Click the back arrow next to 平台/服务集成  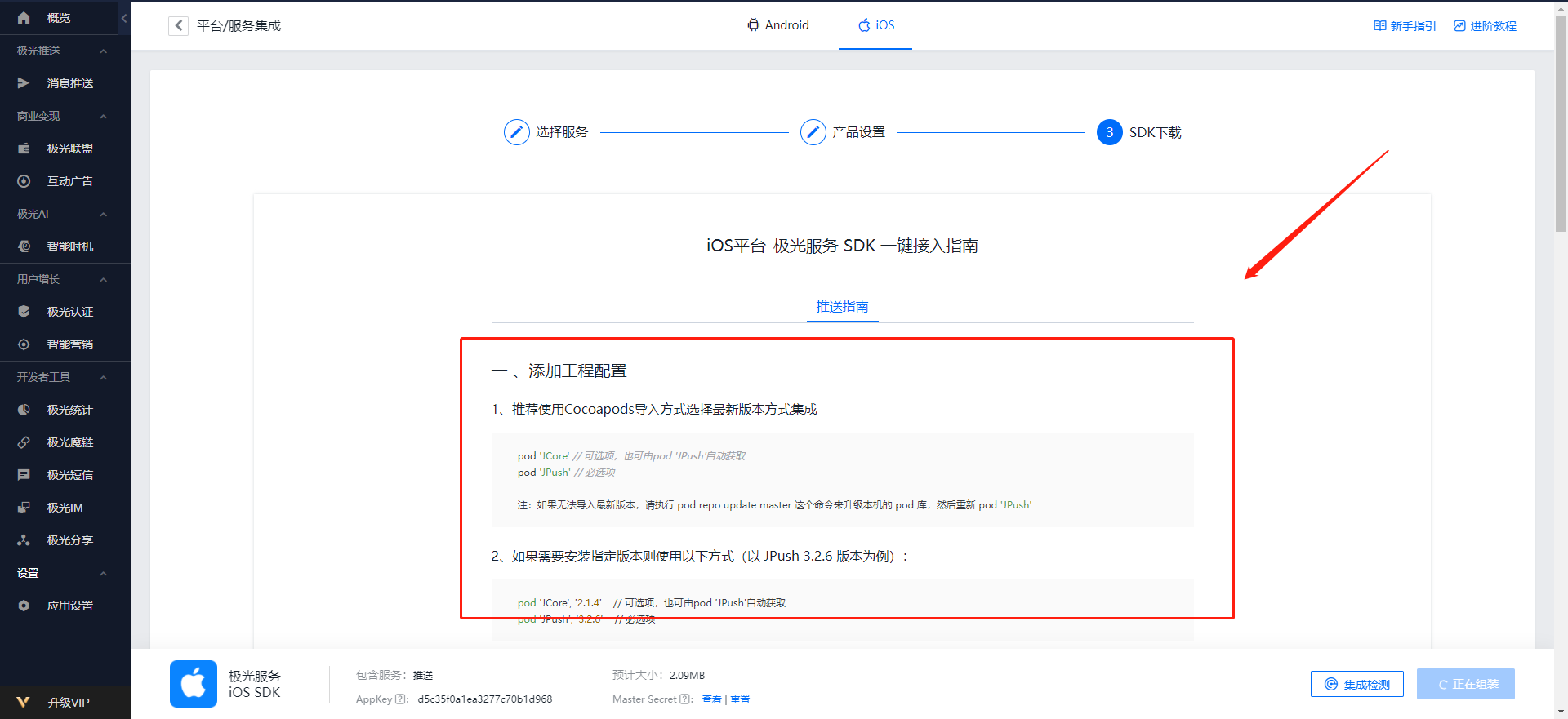[x=178, y=25]
